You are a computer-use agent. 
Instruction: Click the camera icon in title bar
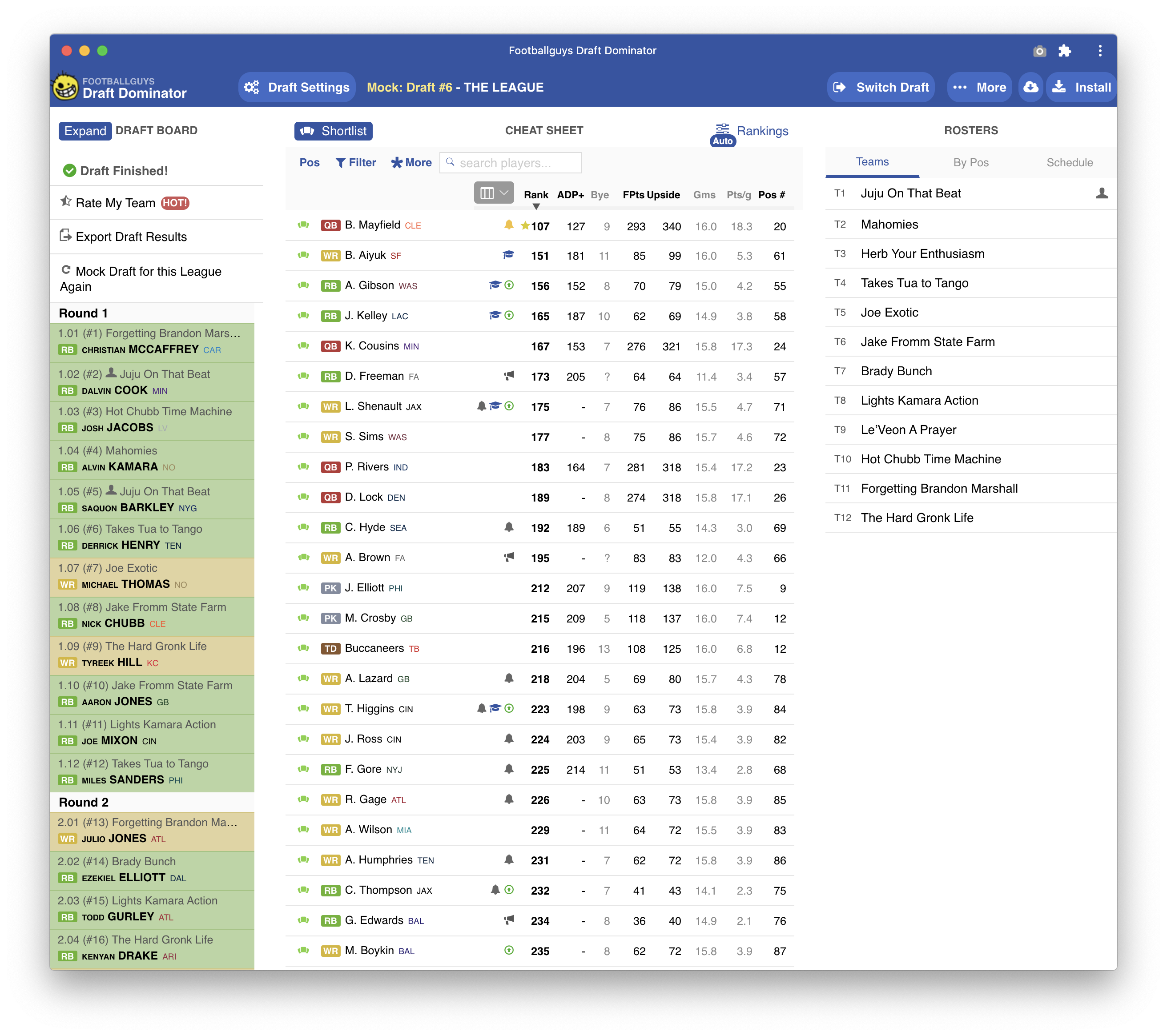tap(1039, 52)
